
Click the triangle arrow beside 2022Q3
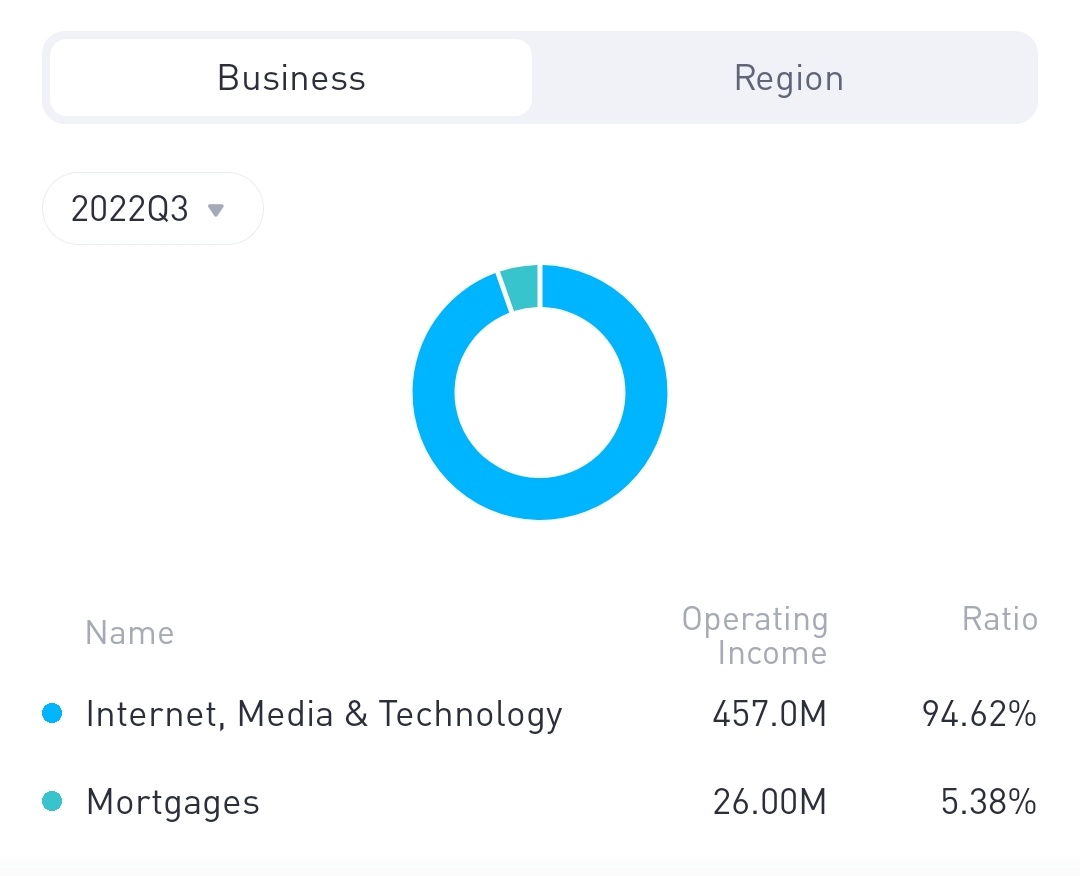point(215,210)
